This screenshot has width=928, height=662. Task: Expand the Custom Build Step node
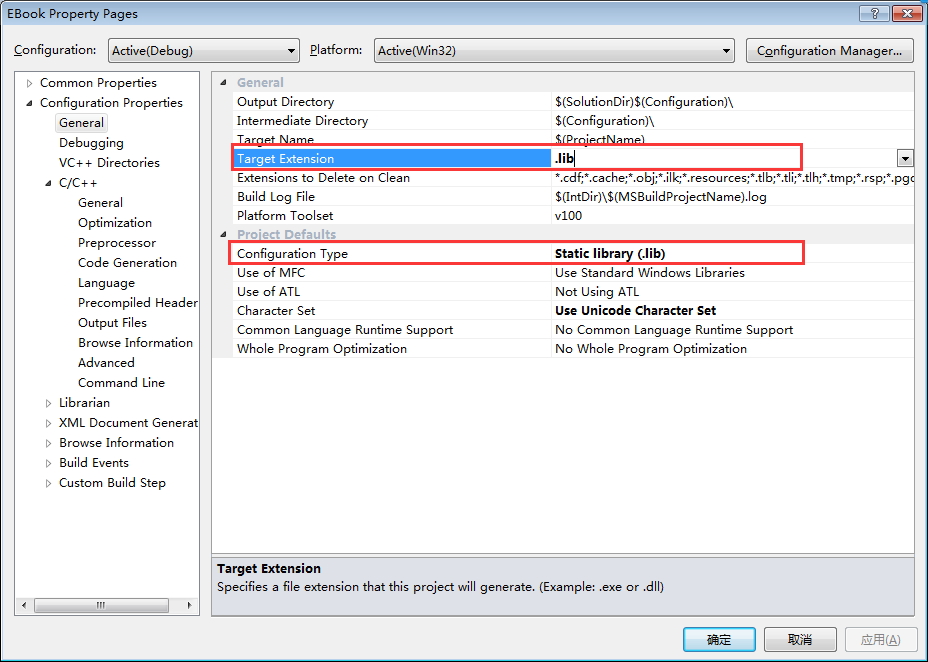tap(48, 483)
